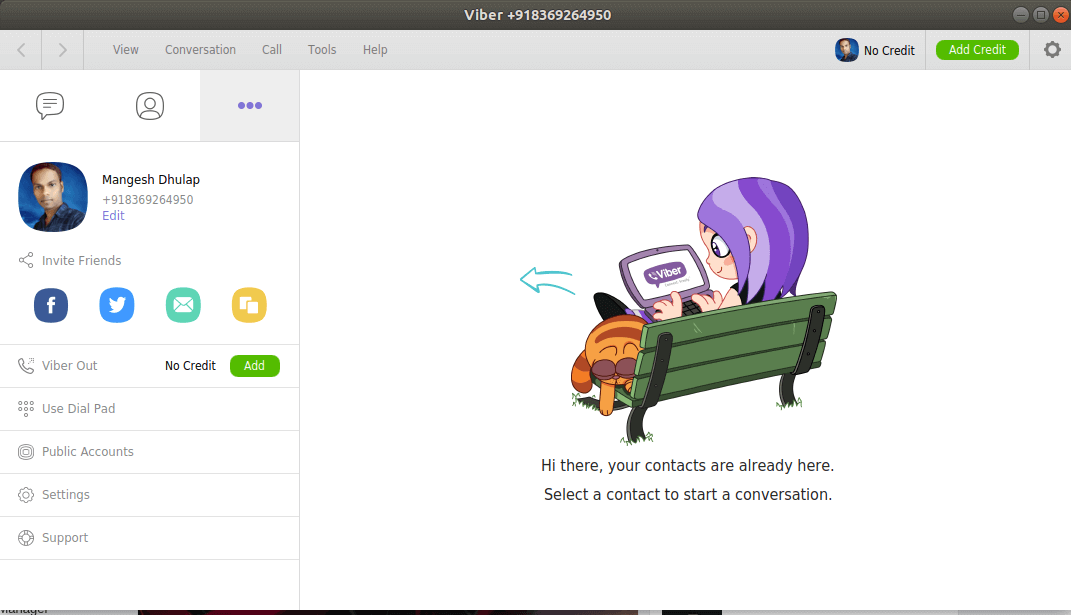The width and height of the screenshot is (1071, 615).
Task: Click the Invite Friends share icon
Action: click(x=26, y=260)
